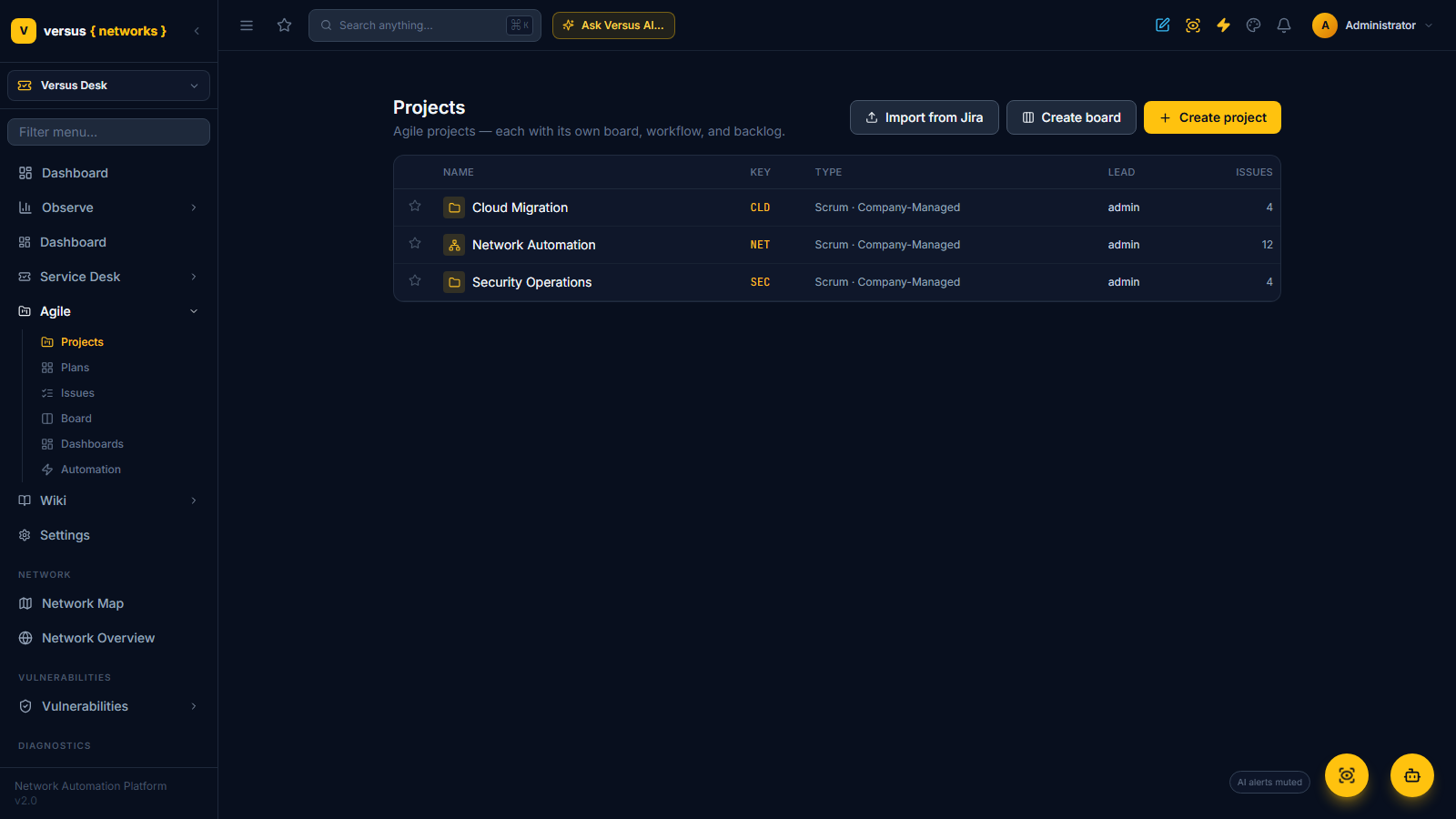Click the Versus logo icon
This screenshot has width=1456, height=819.
coord(24,31)
